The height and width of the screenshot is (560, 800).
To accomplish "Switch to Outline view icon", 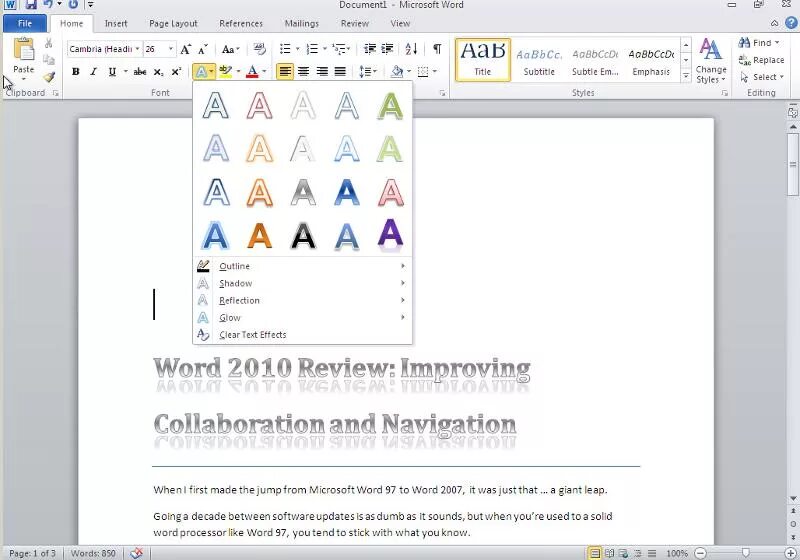I will tap(638, 553).
